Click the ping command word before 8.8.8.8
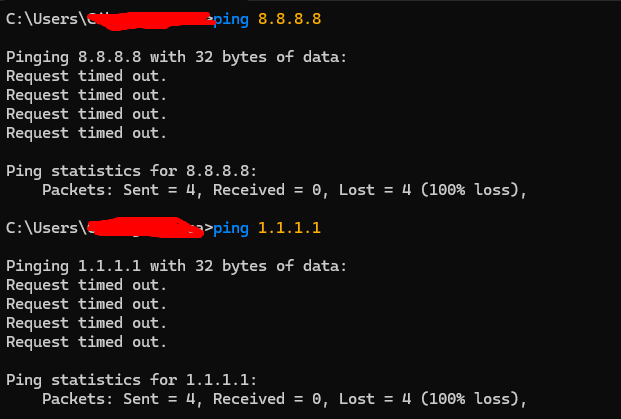This screenshot has height=419, width=621. coord(232,19)
